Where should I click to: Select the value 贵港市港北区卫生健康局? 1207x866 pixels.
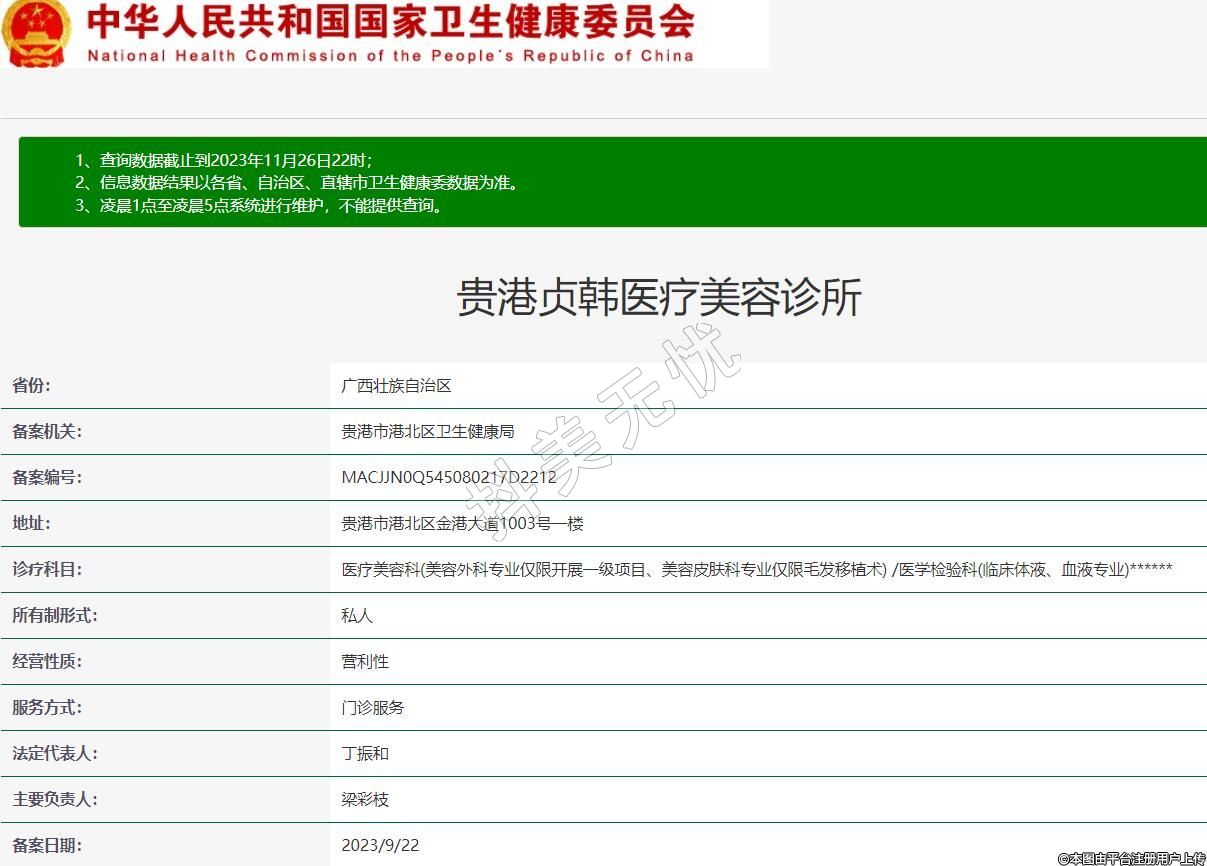click(427, 431)
